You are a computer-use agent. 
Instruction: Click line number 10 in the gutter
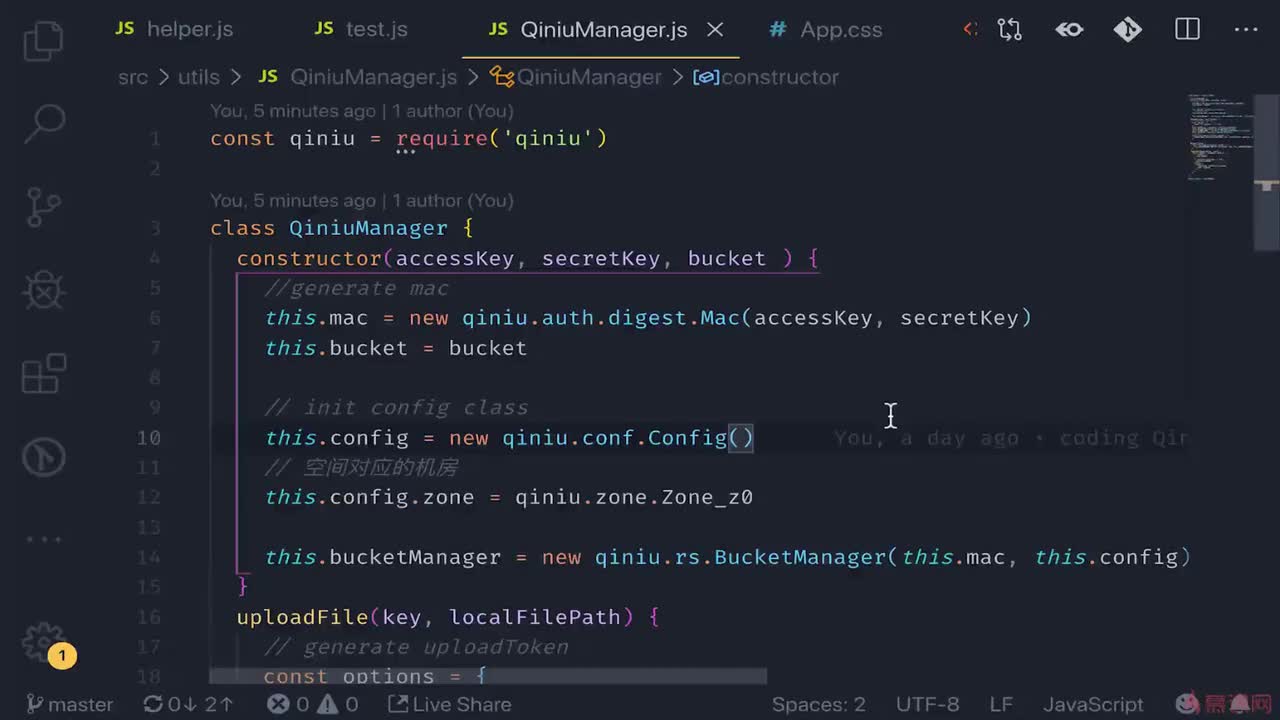click(x=148, y=438)
